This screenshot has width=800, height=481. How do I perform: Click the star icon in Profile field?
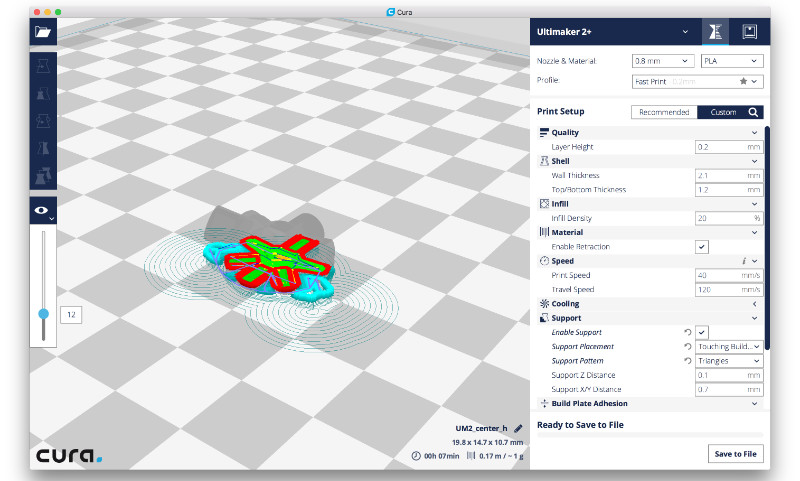(743, 81)
